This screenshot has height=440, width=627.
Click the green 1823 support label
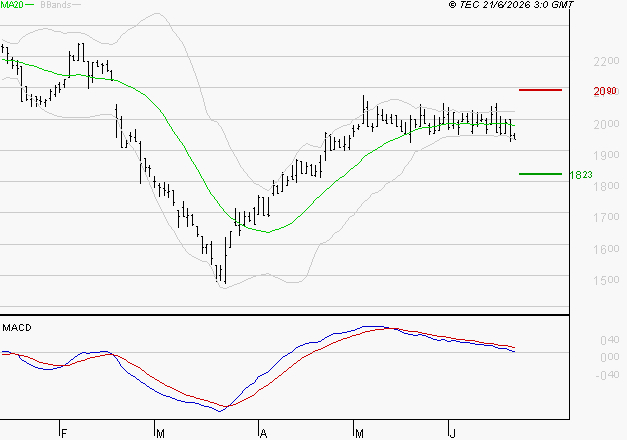(581, 175)
